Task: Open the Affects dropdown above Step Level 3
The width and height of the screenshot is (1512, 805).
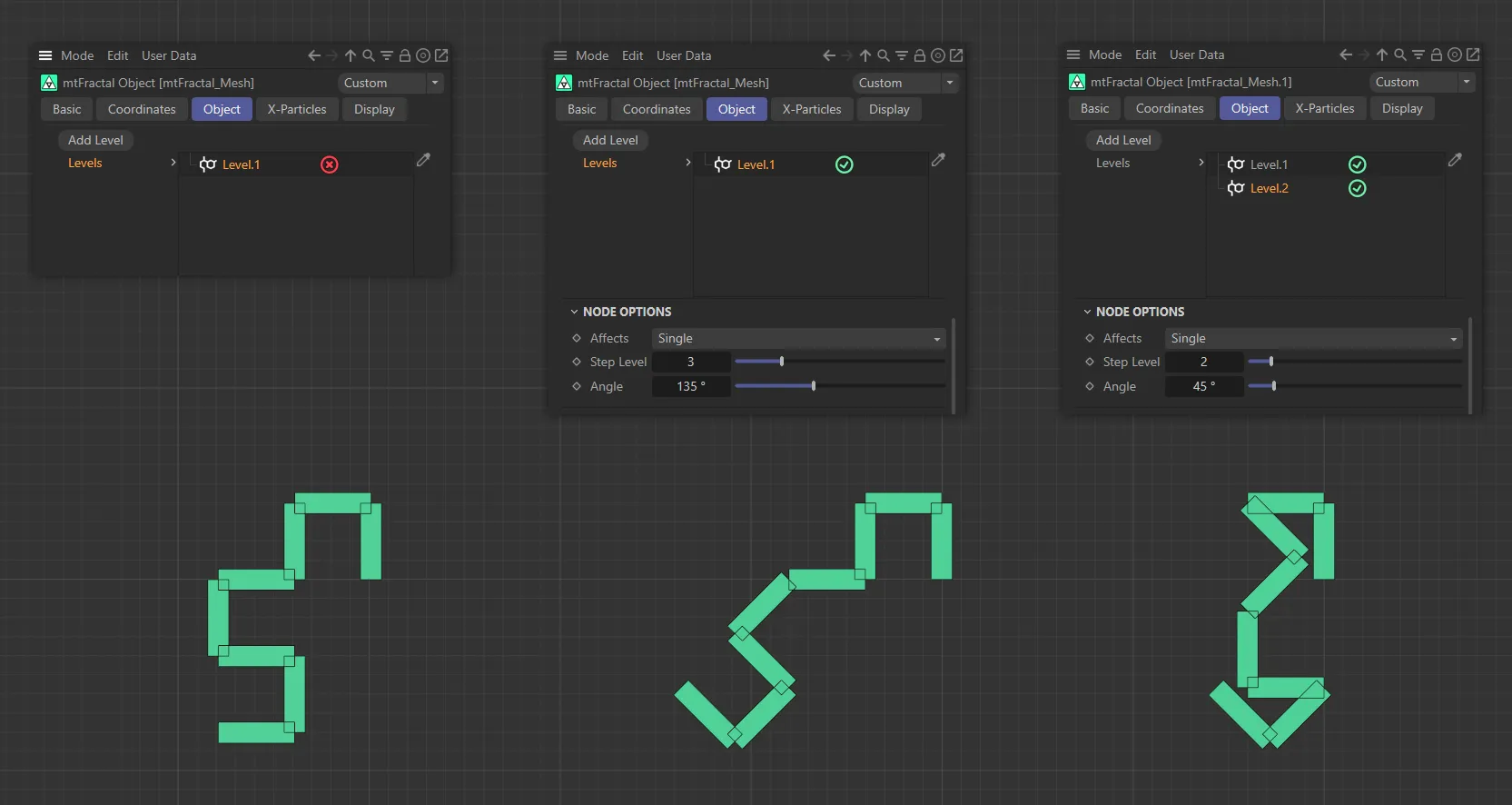Action: coord(798,338)
